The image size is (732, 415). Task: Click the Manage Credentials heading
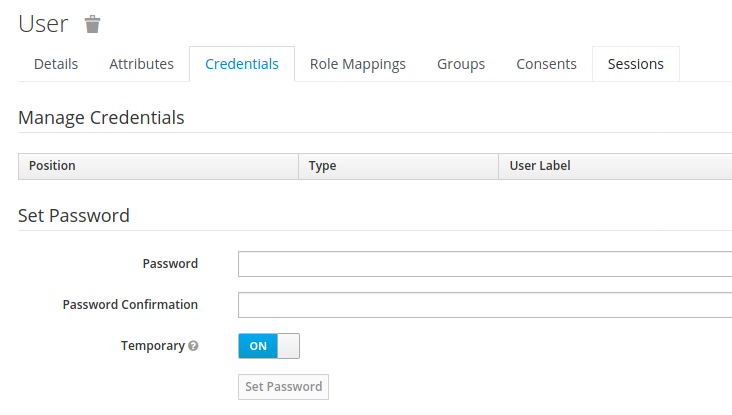101,118
